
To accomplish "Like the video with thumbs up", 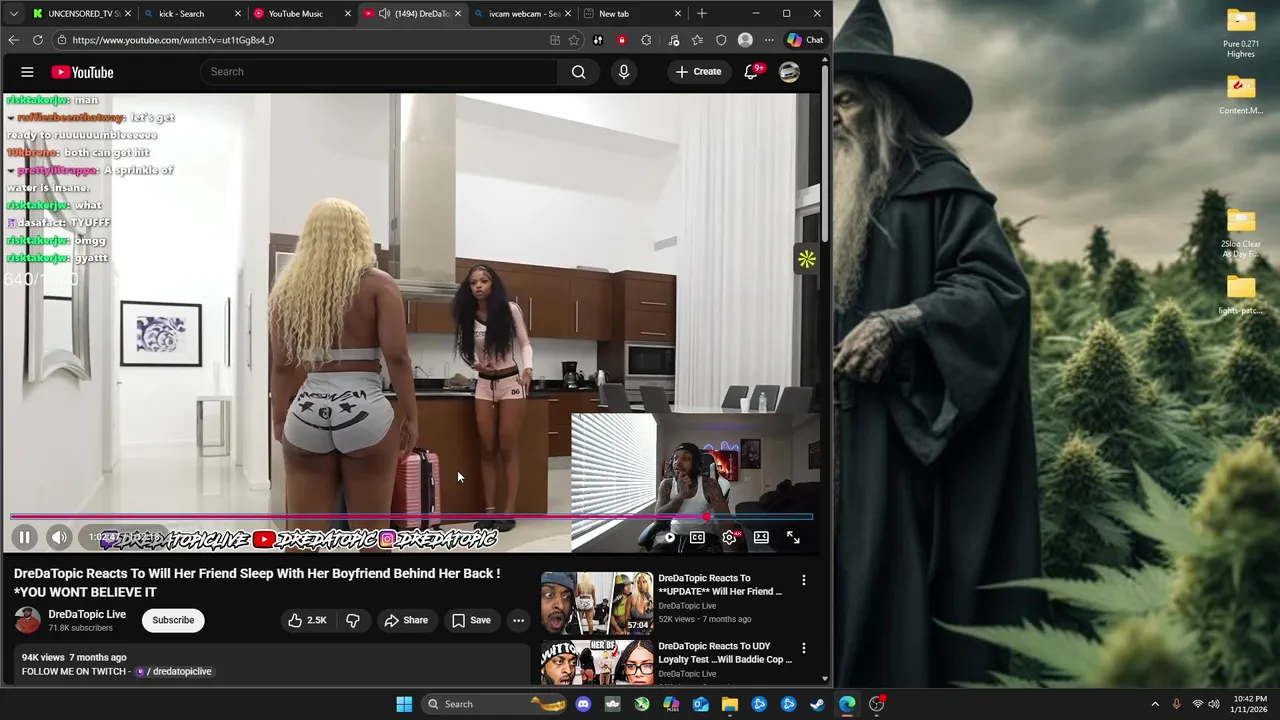I will (308, 620).
